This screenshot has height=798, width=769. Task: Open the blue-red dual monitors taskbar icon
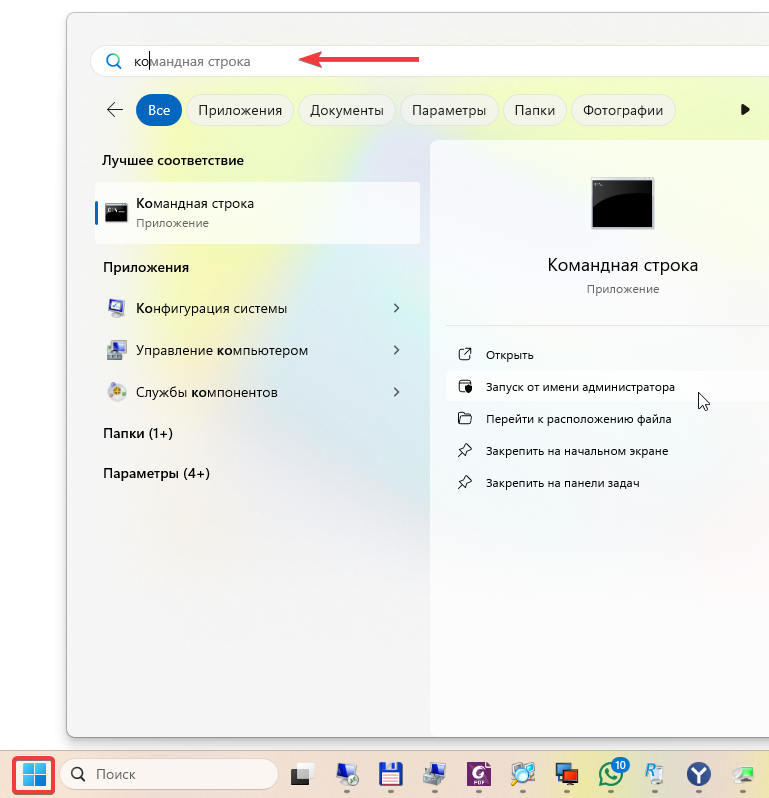[566, 774]
